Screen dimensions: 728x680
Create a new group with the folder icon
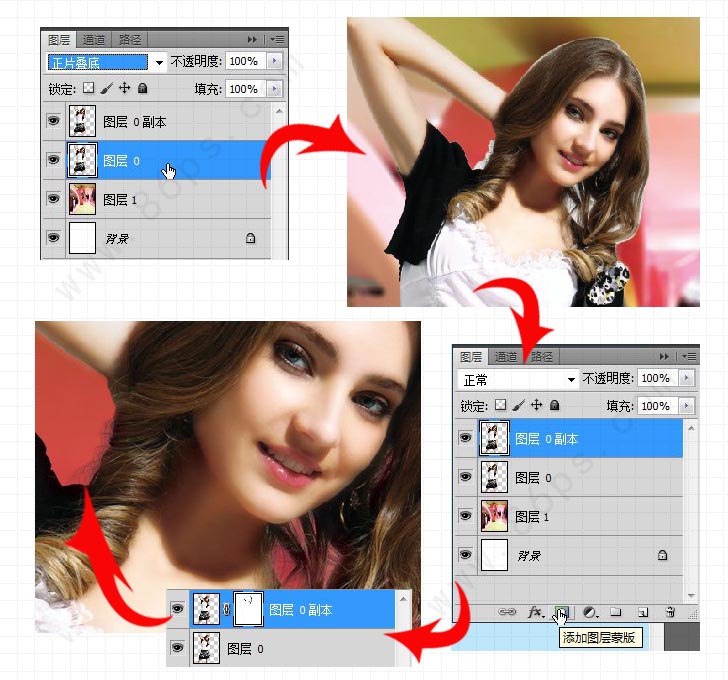[x=616, y=612]
